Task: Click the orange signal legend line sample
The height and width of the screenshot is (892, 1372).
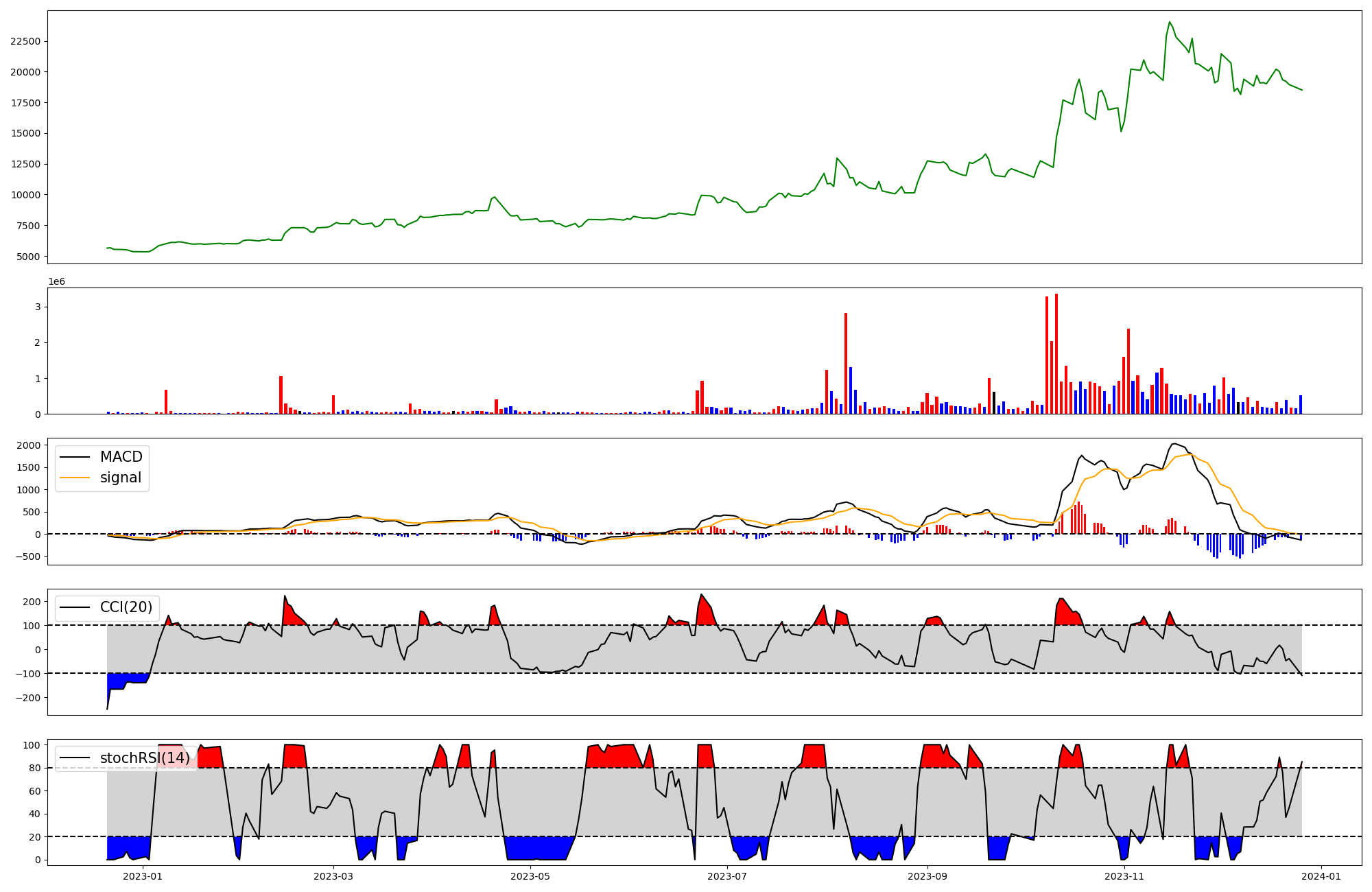Action: point(75,478)
